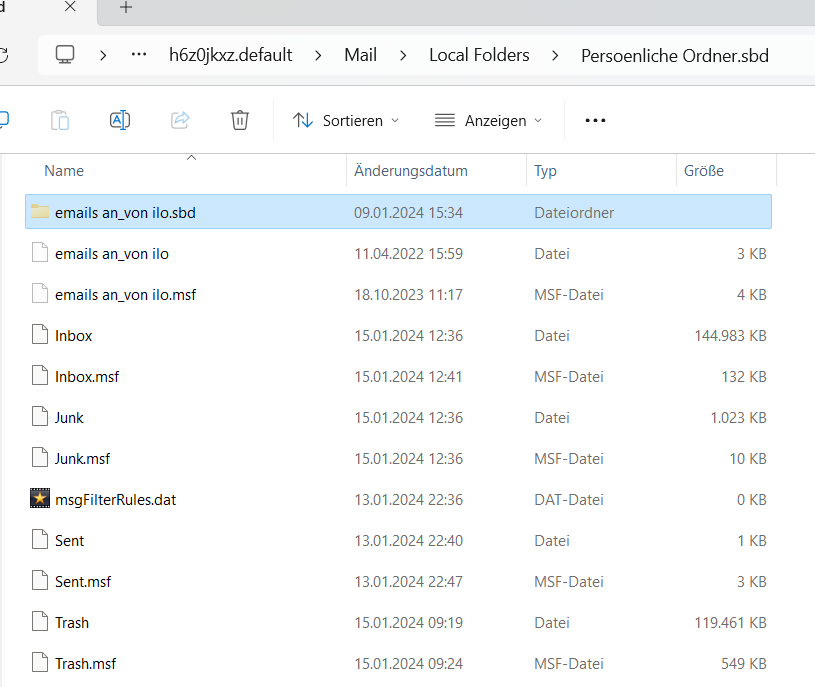Expand hidden breadcrumb path with ellipsis
This screenshot has height=687, width=815.
(139, 55)
